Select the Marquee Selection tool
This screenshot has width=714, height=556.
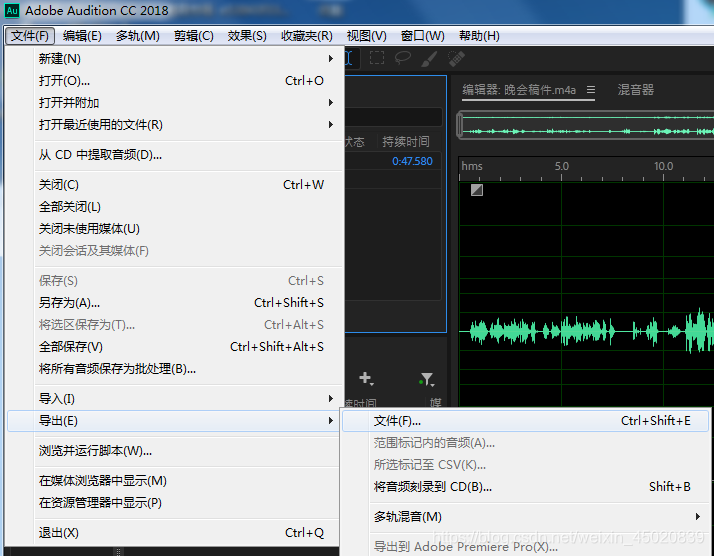point(377,58)
